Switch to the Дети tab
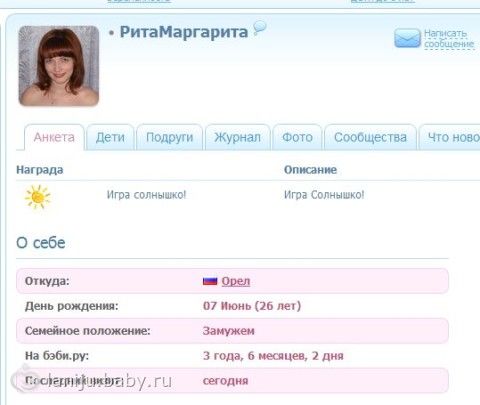The image size is (480, 405). pyautogui.click(x=110, y=137)
